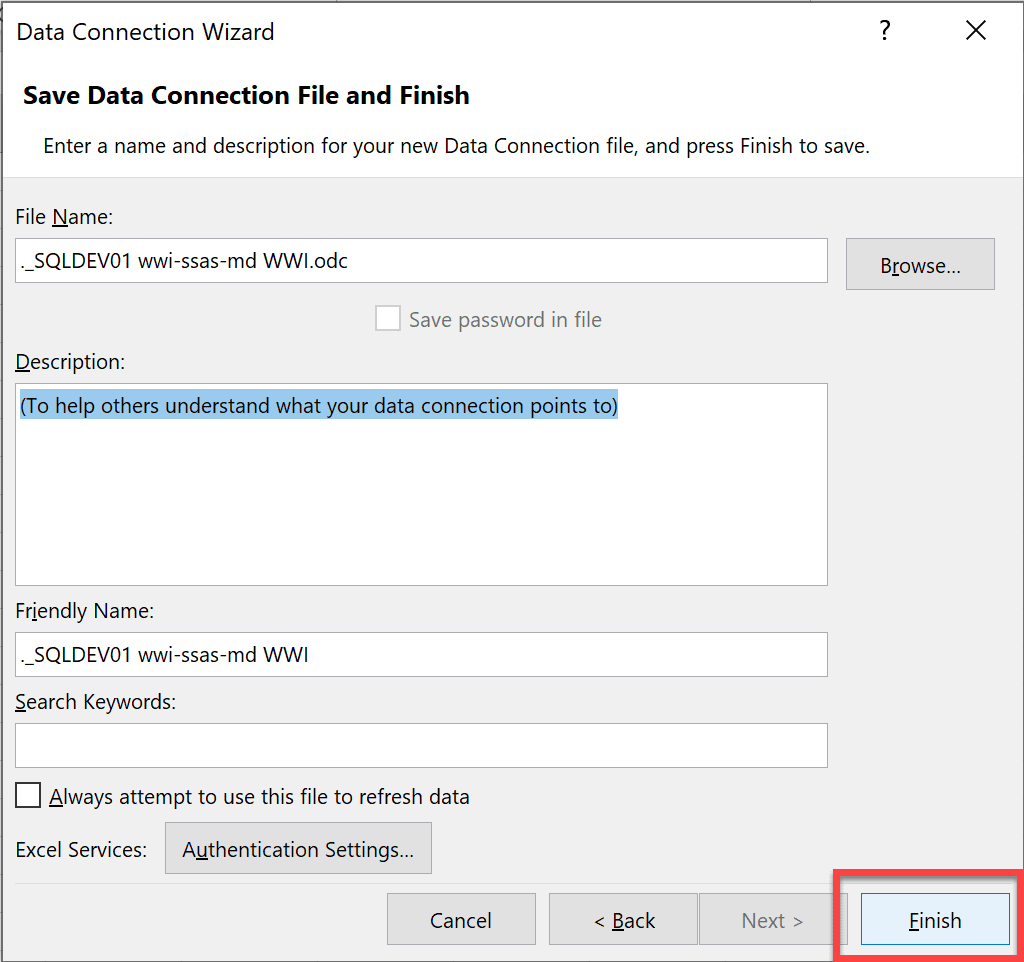Image resolution: width=1024 pixels, height=962 pixels.
Task: Open Authentication Settings for Excel Services
Action: pyautogui.click(x=298, y=849)
